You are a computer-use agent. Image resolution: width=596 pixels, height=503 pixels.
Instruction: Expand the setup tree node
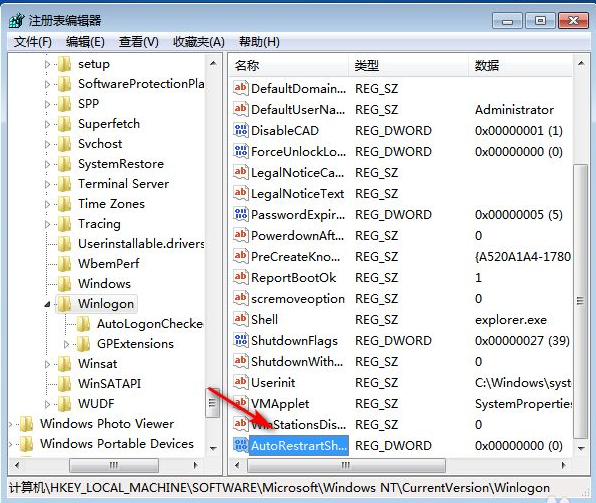(47, 64)
